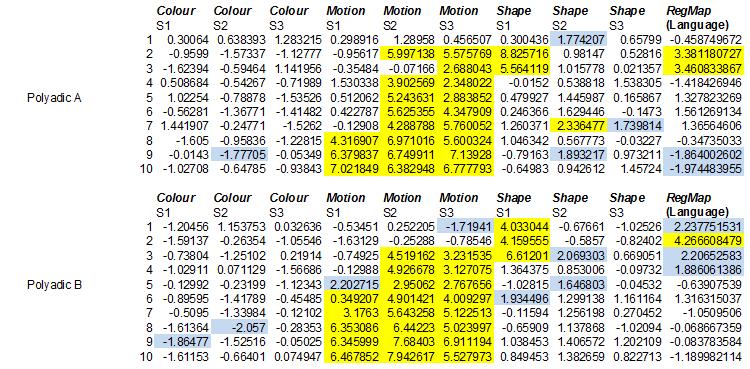Select cell value 3.460833867 in RegMap column
Viewport: 750px width, 369px height.
click(x=703, y=66)
